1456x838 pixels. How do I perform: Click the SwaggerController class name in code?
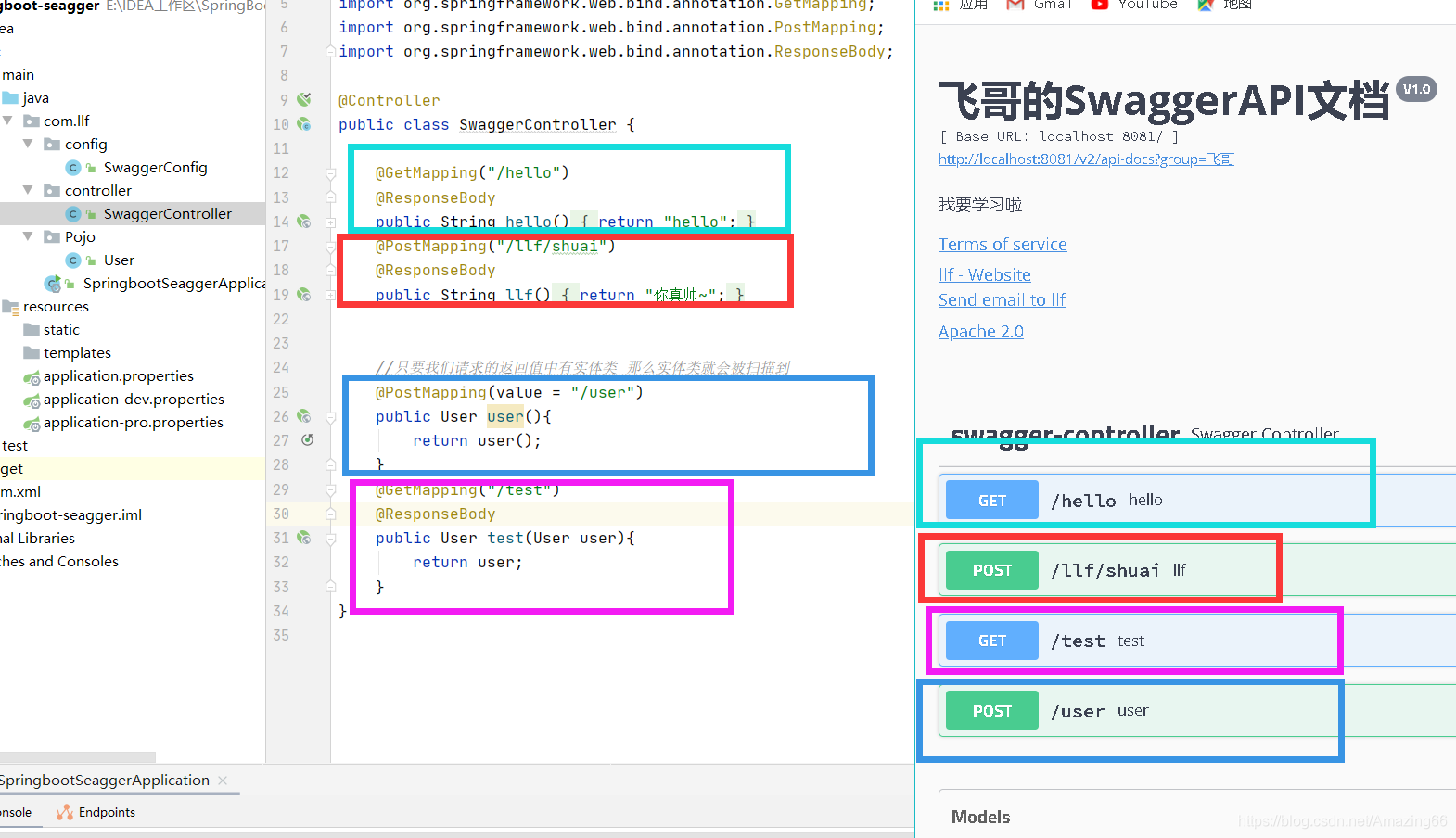pyautogui.click(x=538, y=124)
